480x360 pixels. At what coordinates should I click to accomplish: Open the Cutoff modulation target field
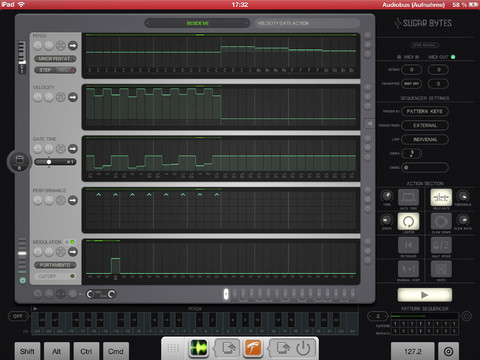point(55,276)
